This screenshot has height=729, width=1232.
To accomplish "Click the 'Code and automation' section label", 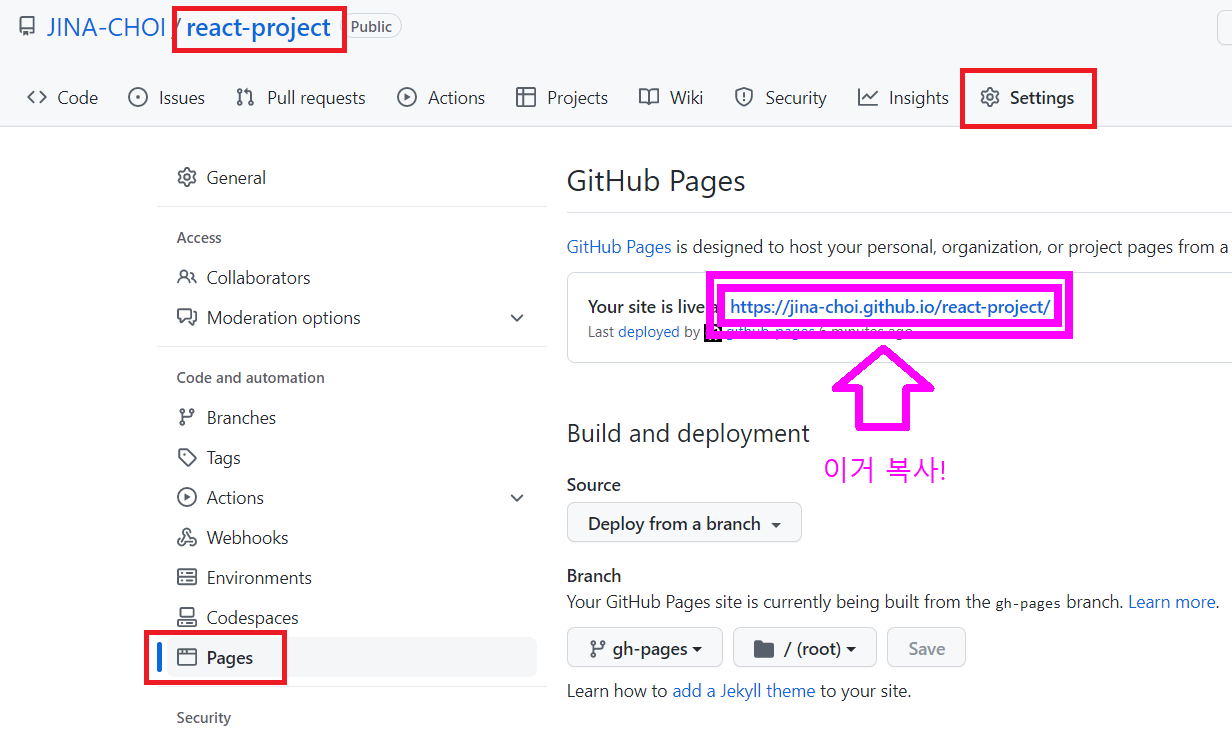I will click(x=251, y=378).
